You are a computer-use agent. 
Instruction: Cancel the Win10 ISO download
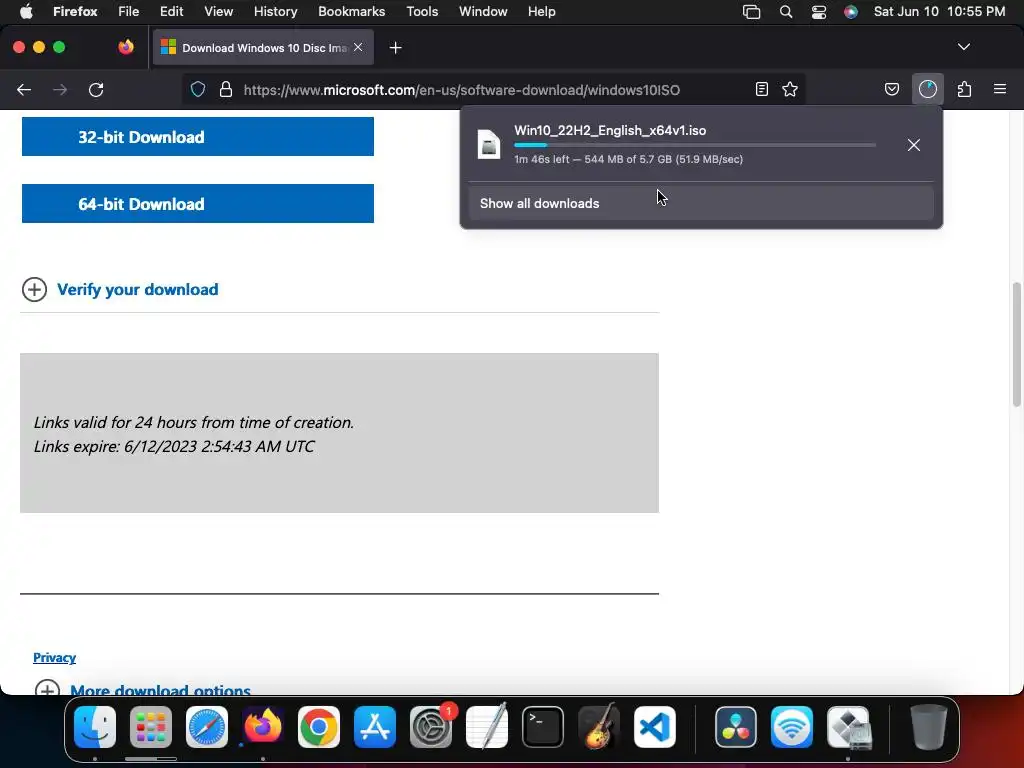pos(914,145)
